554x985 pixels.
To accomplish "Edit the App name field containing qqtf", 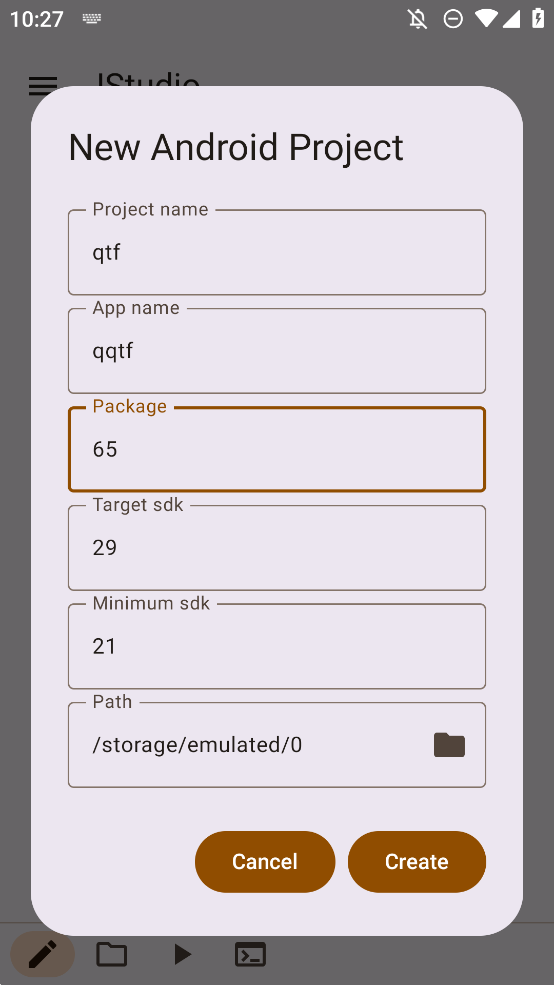I will click(277, 351).
